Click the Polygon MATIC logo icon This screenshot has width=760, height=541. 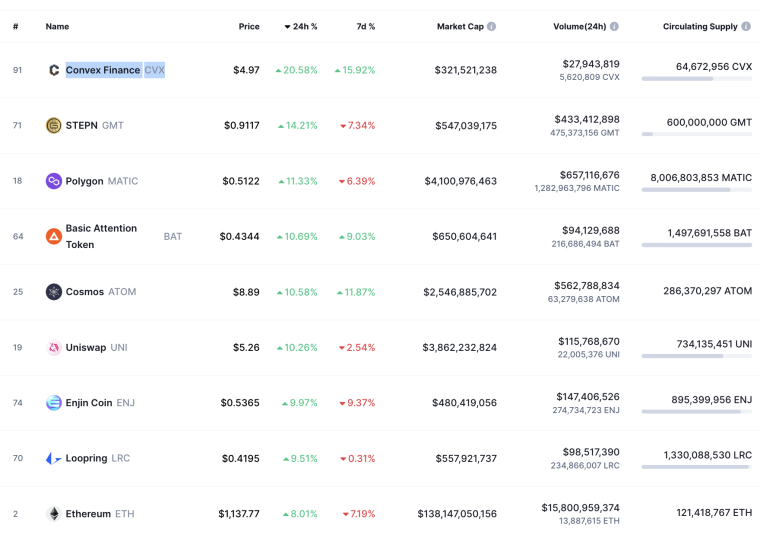[54, 181]
